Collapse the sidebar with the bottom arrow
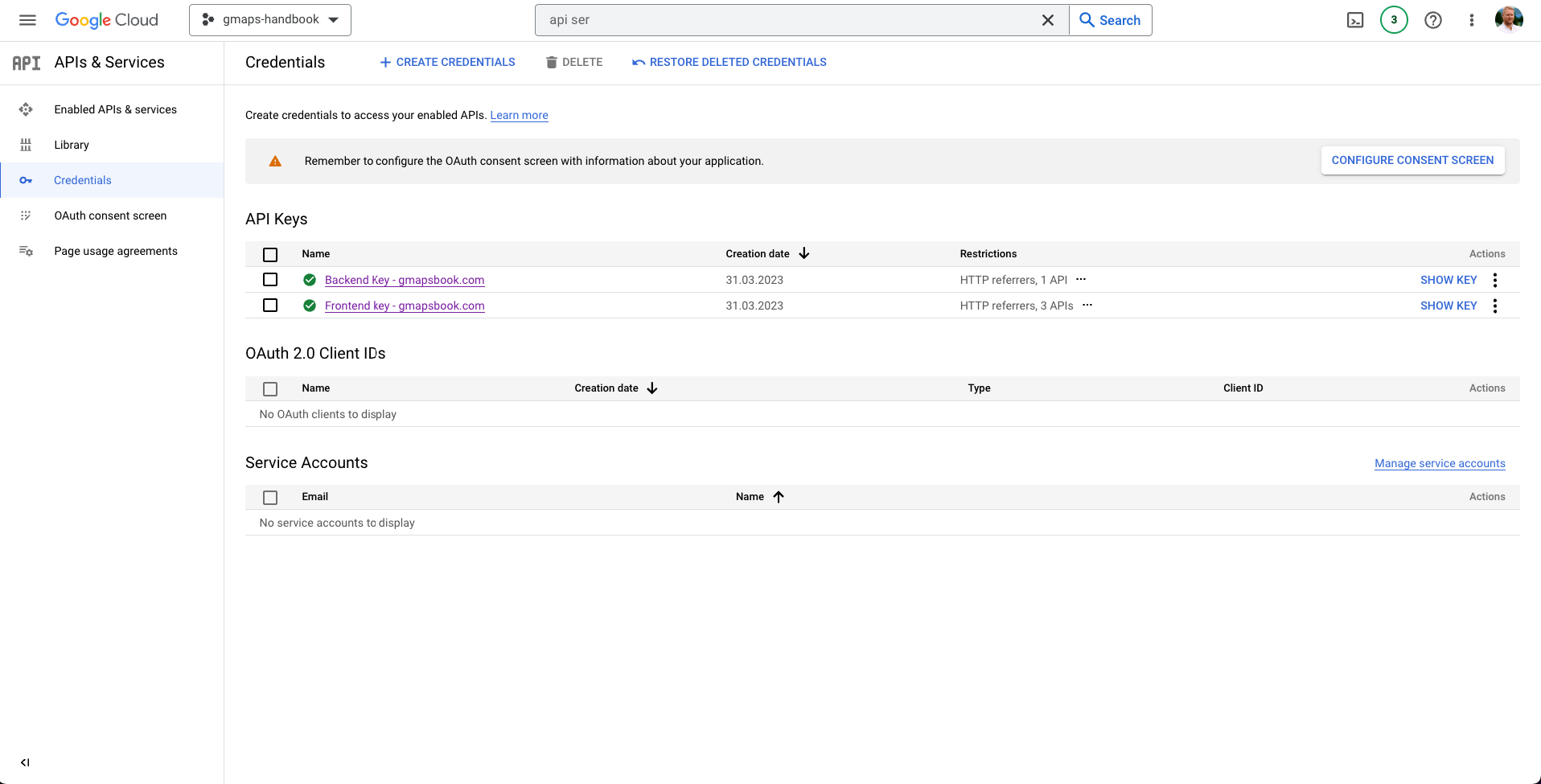The width and height of the screenshot is (1541, 784). point(25,762)
